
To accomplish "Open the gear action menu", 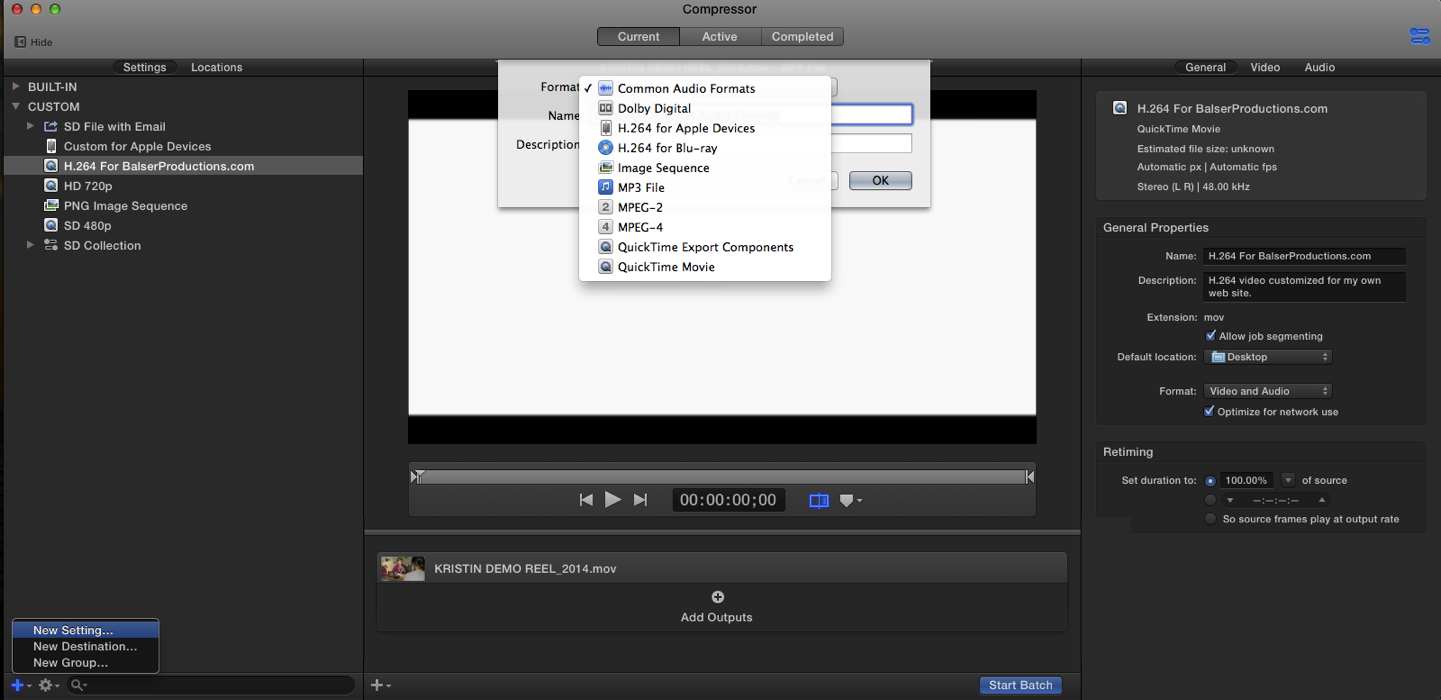I will (x=48, y=685).
